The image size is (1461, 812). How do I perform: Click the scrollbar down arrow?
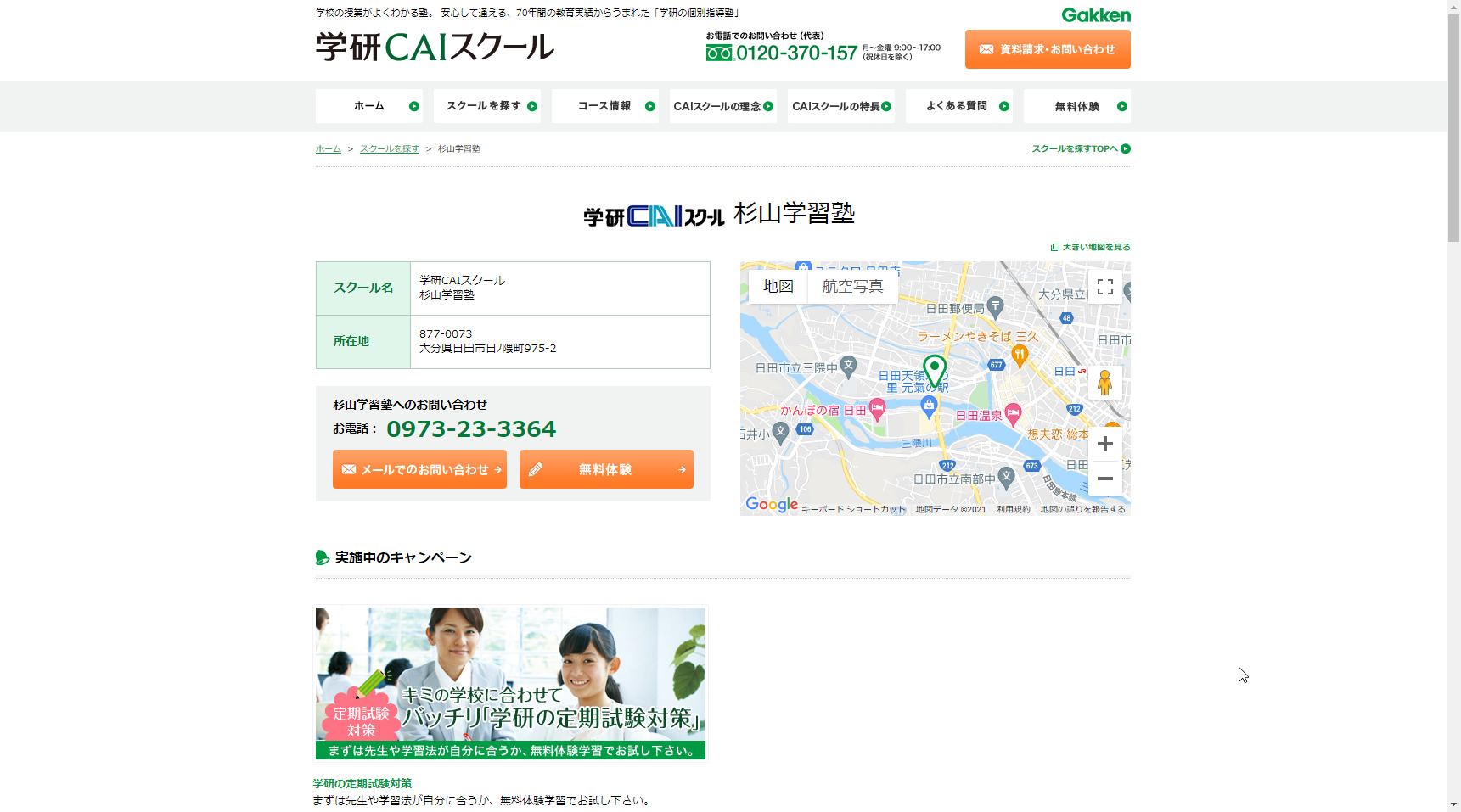click(x=1454, y=804)
